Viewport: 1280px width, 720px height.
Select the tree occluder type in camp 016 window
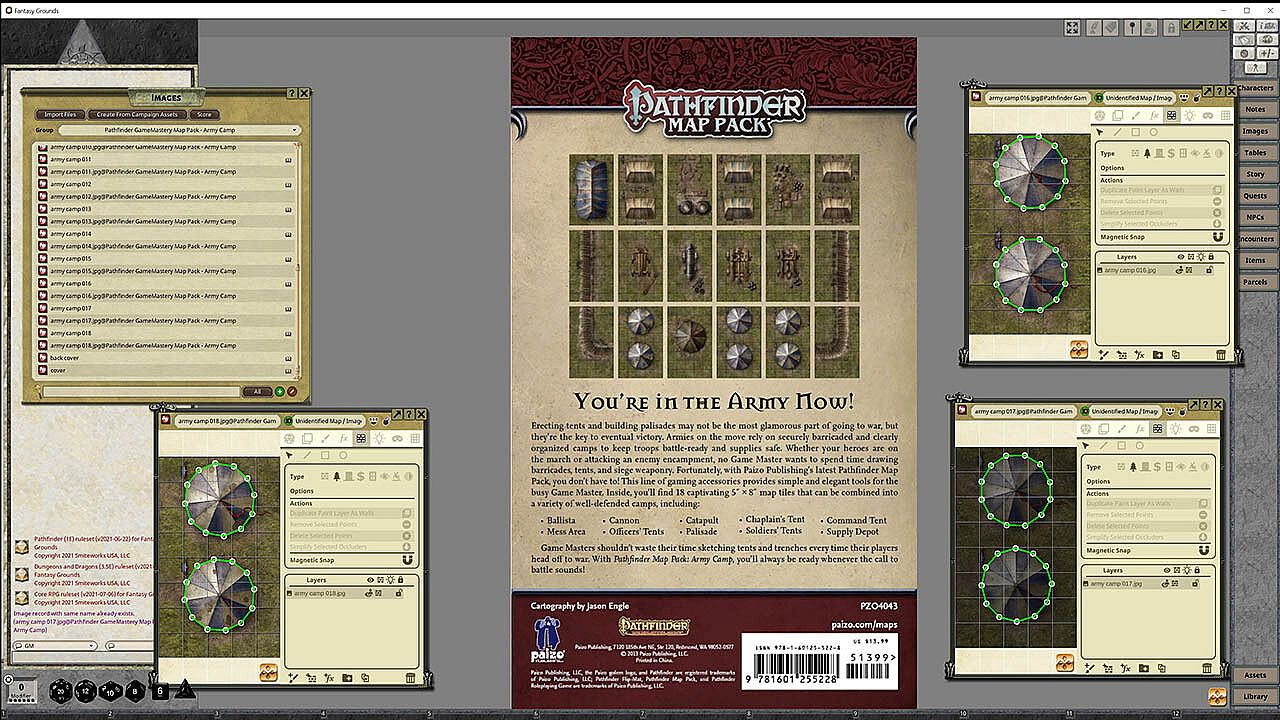1147,153
